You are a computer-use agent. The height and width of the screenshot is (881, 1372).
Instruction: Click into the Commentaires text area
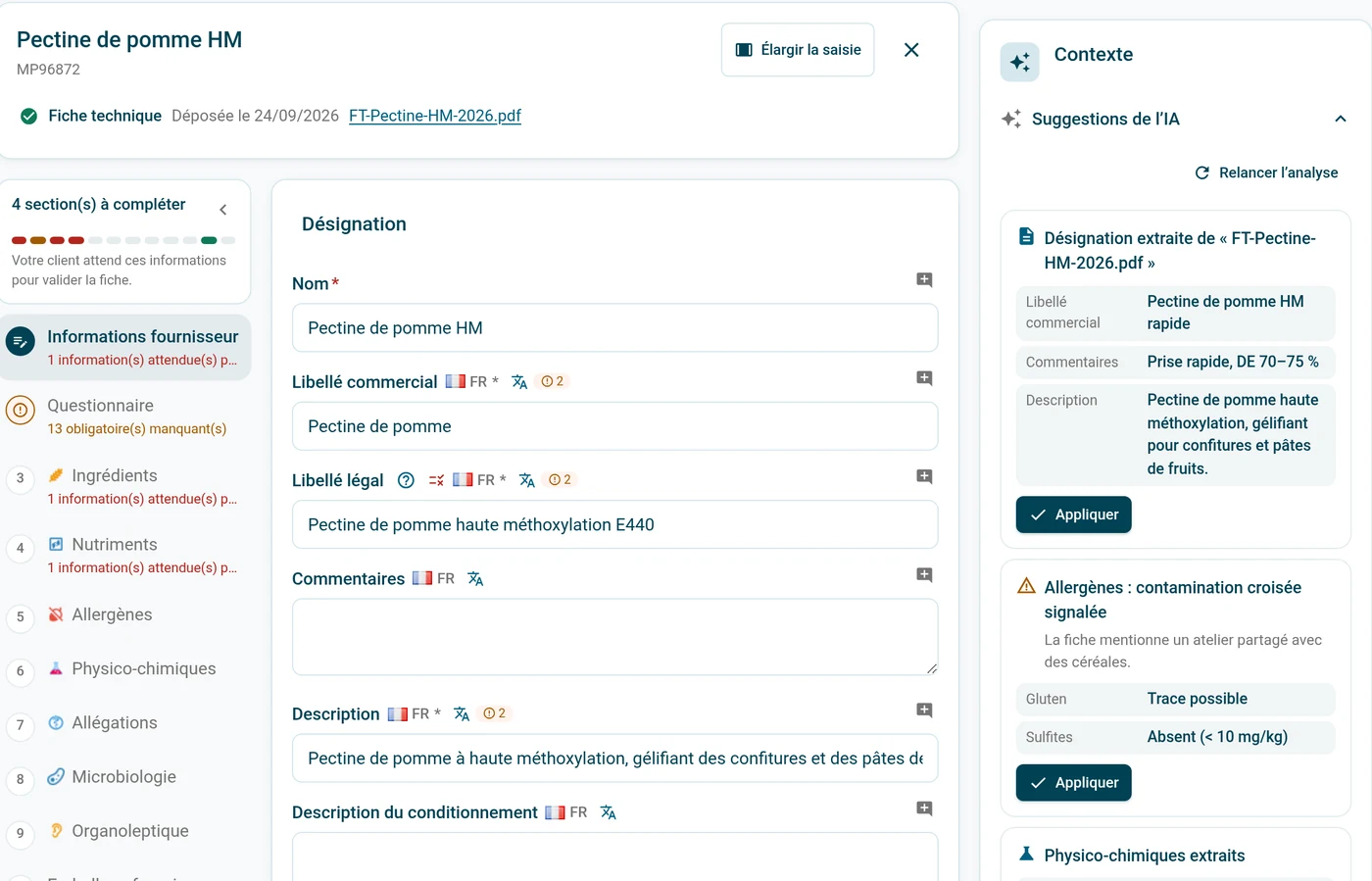[x=614, y=637]
